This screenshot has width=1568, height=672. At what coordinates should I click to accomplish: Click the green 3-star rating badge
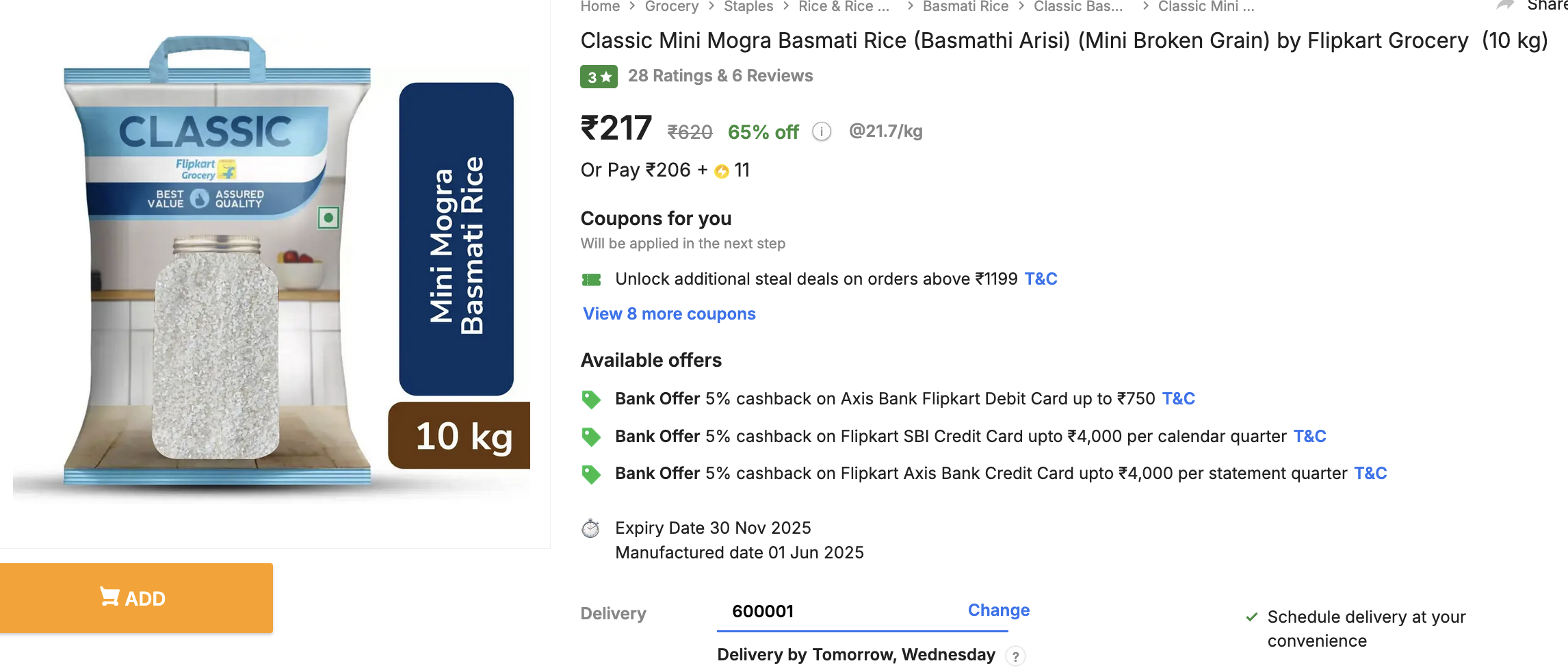(x=599, y=77)
